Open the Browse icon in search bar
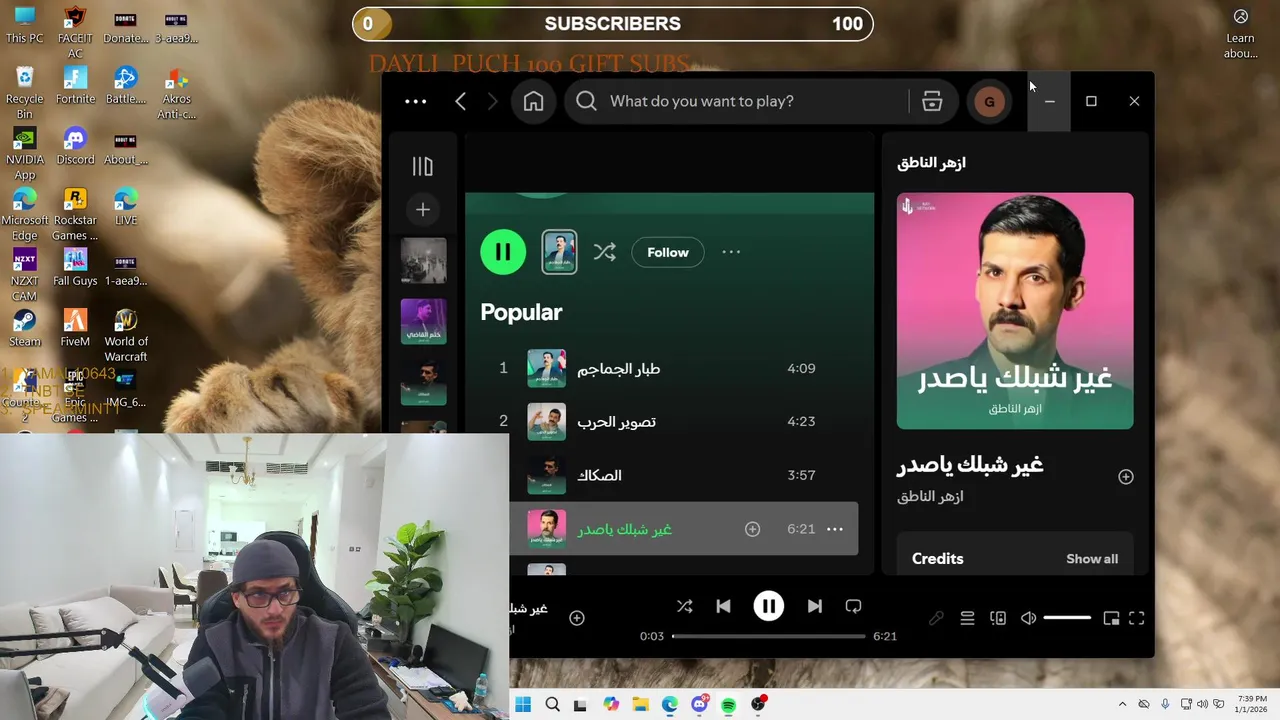This screenshot has height=720, width=1280. 932,101
